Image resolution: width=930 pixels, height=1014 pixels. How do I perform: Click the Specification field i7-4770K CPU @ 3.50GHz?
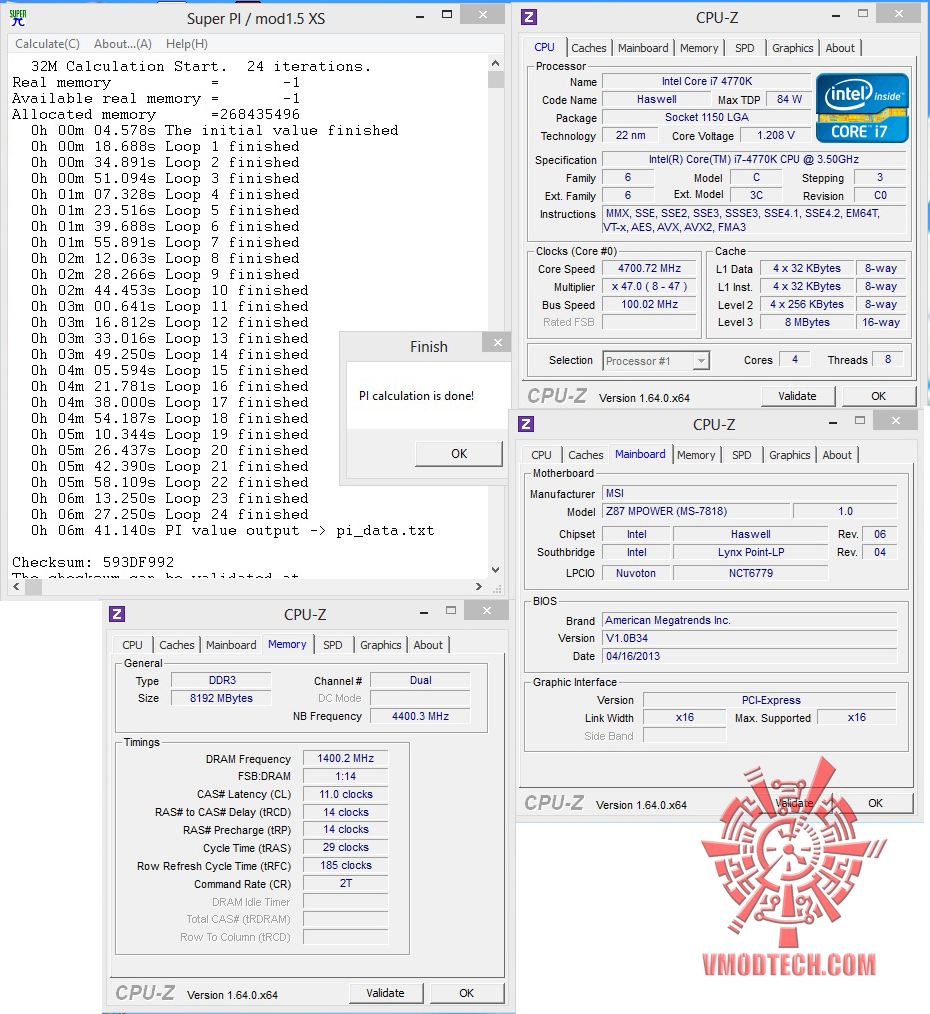753,159
